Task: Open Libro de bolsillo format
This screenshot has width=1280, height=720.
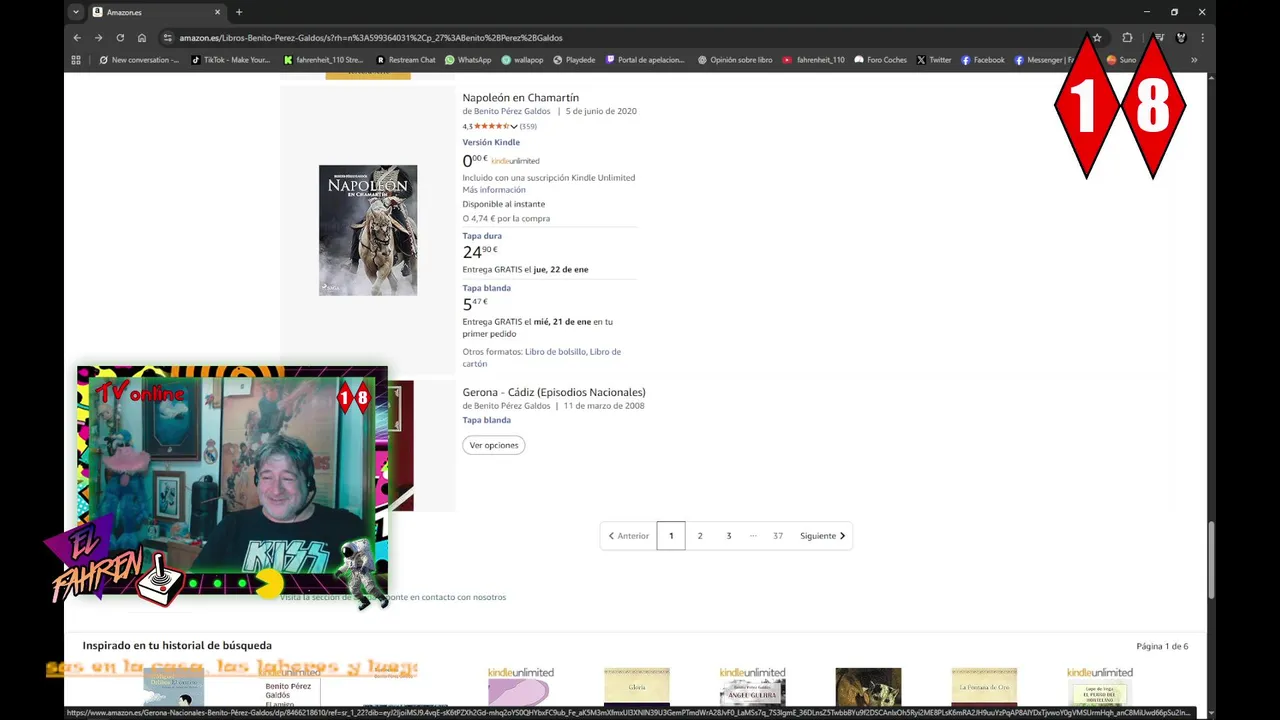Action: [x=555, y=352]
